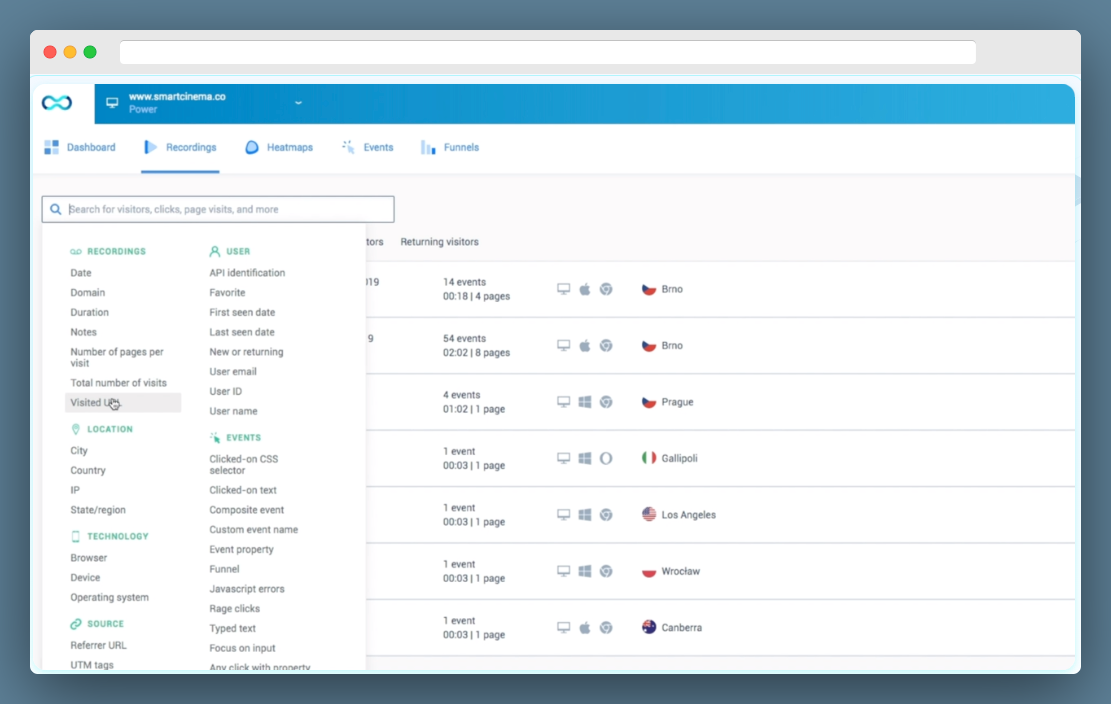
Task: Click the desktop device icon in Wrocław row
Action: [563, 571]
